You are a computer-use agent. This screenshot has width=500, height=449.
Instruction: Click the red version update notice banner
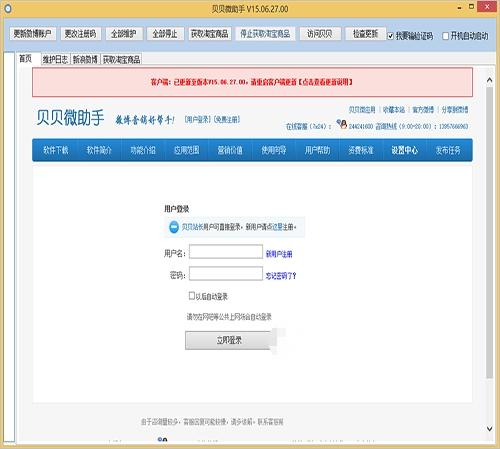pyautogui.click(x=252, y=82)
